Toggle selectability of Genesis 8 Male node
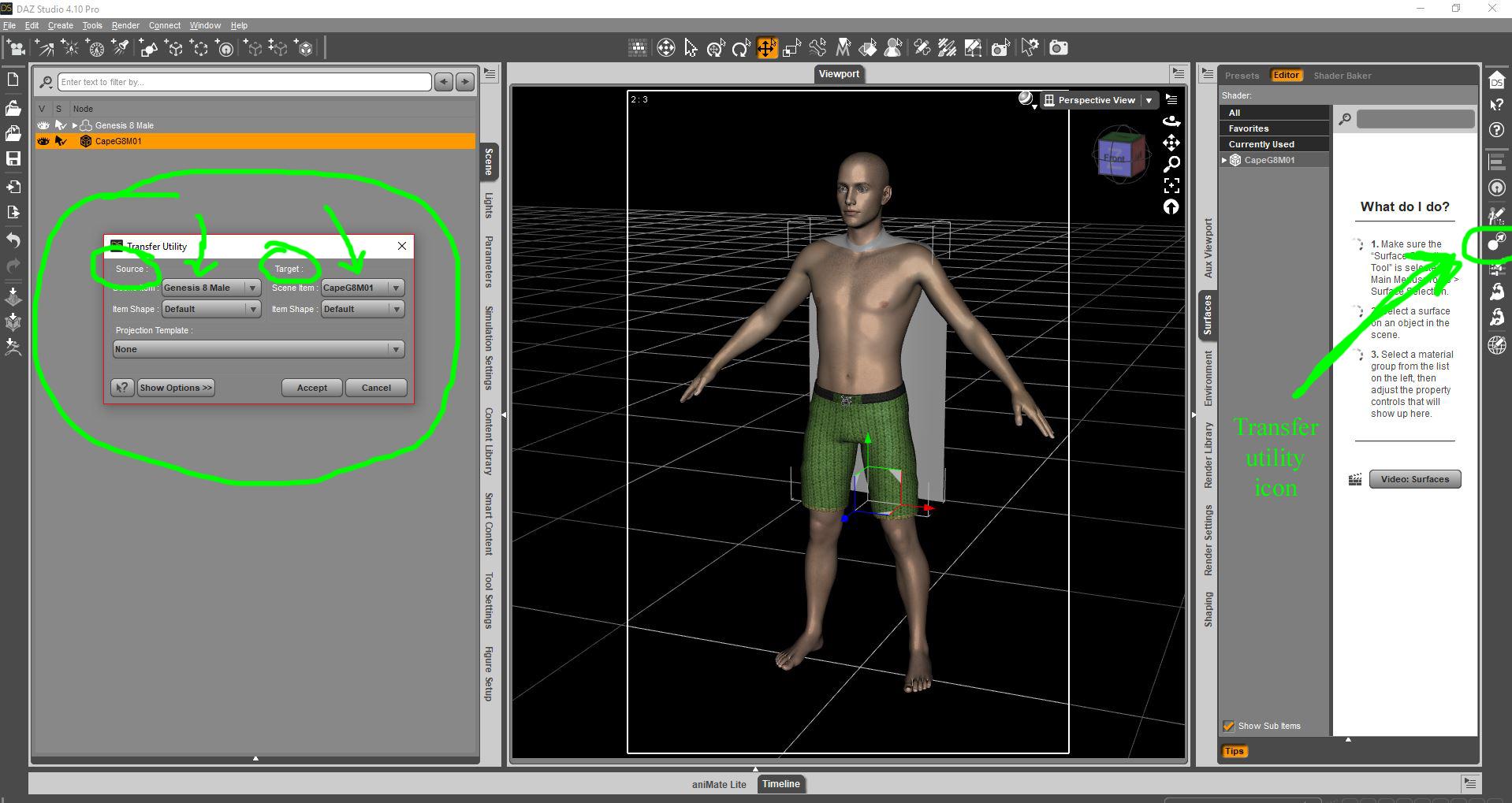 pyautogui.click(x=60, y=125)
